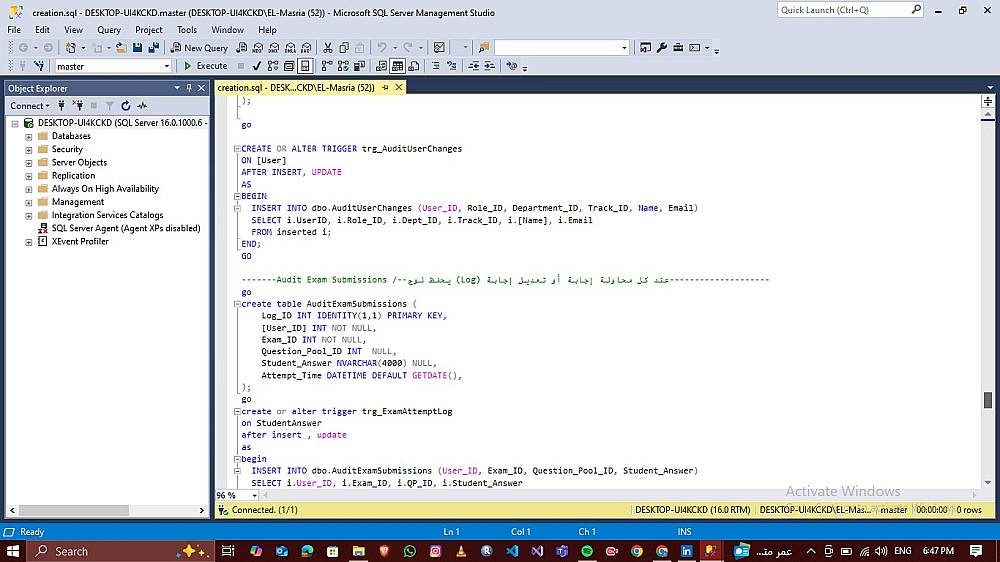This screenshot has width=1000, height=562.
Task: Open the Properties wrench icon
Action: coord(662,47)
